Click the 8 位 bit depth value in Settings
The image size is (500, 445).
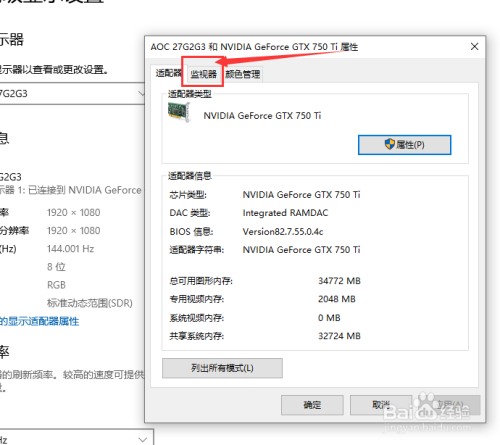tap(56, 267)
